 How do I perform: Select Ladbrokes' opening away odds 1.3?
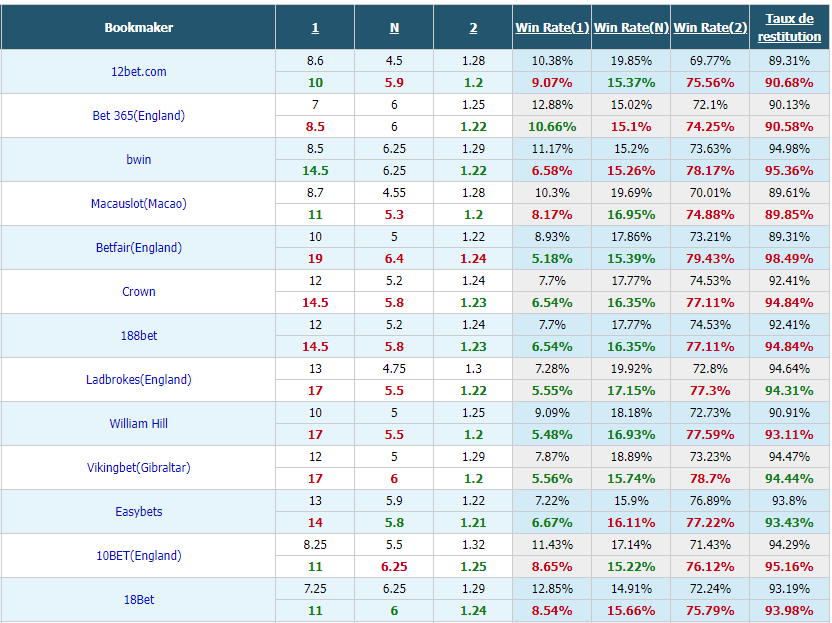click(473, 369)
